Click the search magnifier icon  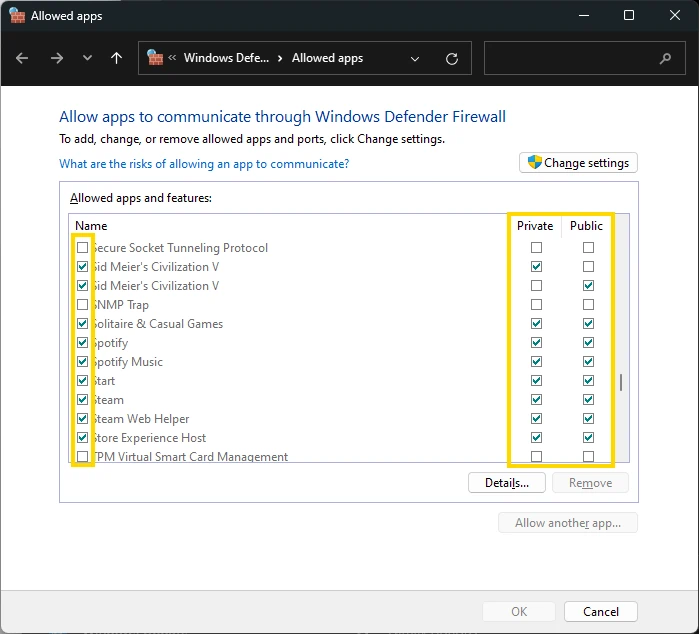665,58
